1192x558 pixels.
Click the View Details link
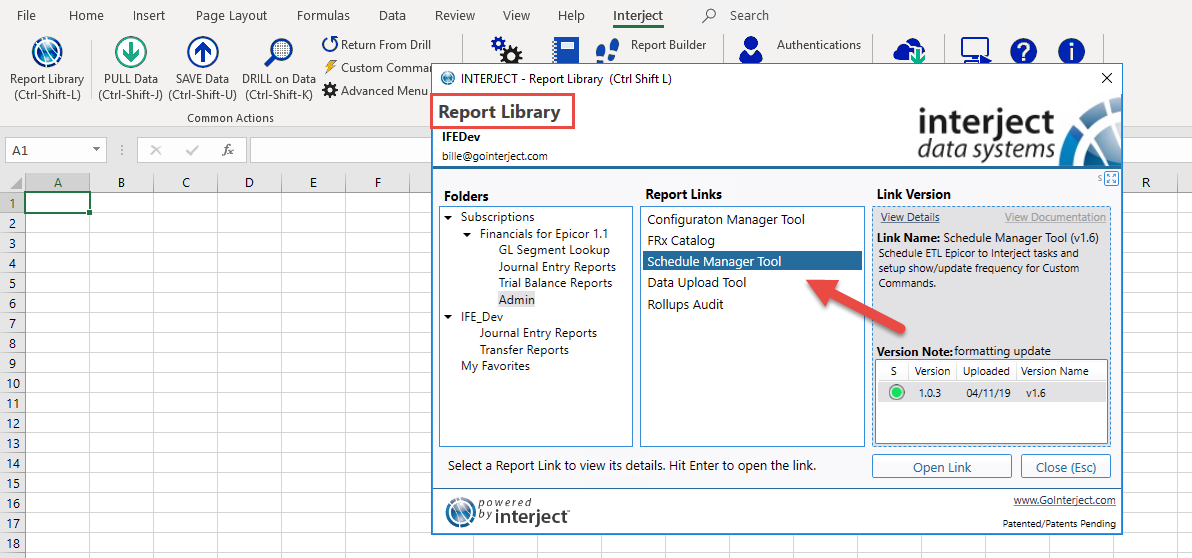tap(910, 217)
